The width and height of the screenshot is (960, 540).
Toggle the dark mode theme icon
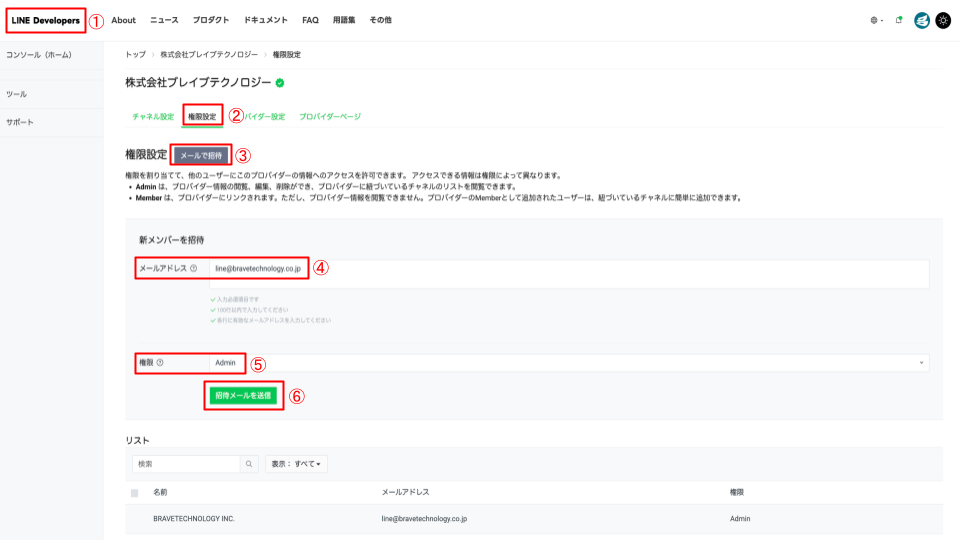coord(943,20)
